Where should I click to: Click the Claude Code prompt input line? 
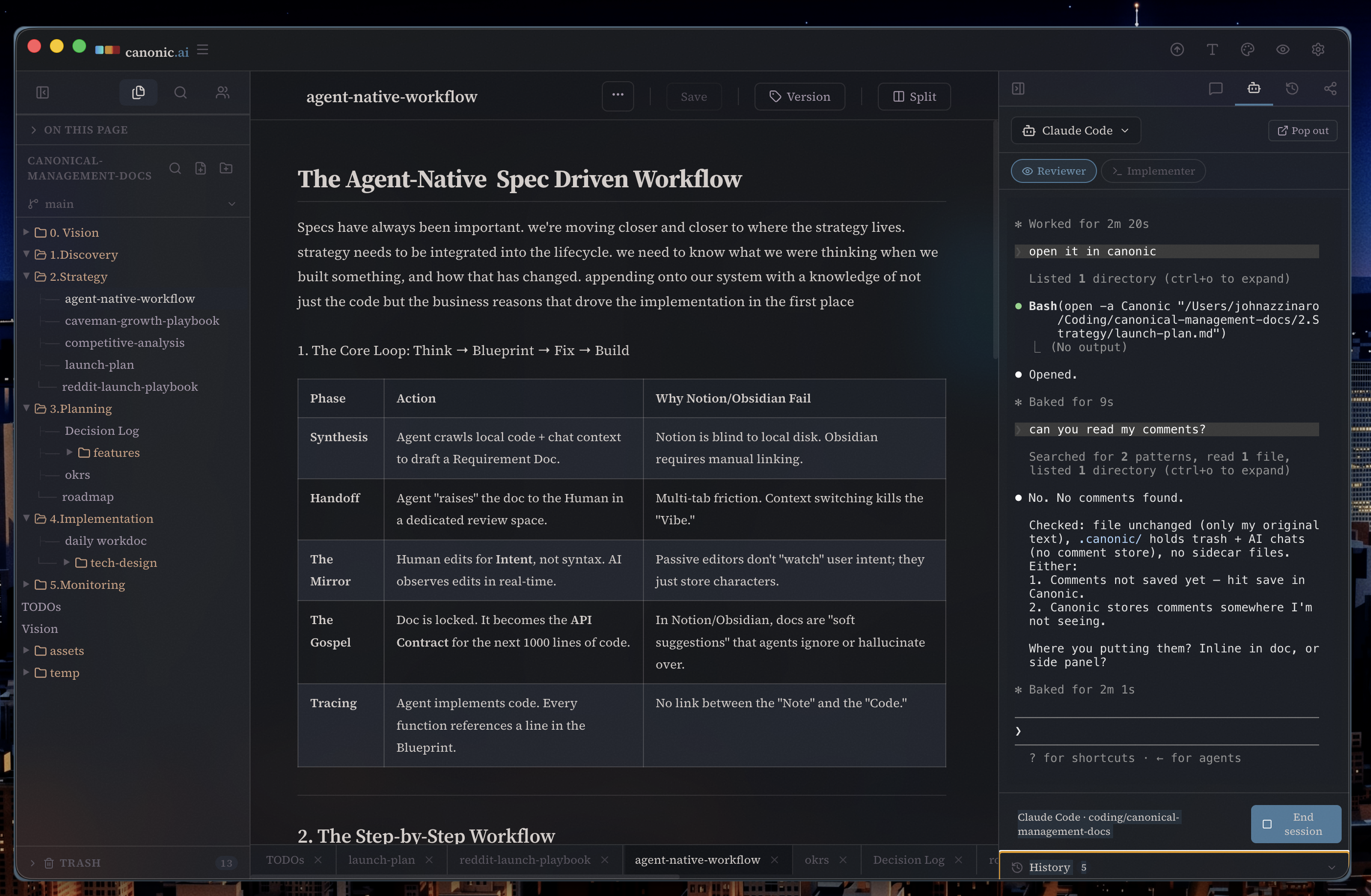[1166, 731]
